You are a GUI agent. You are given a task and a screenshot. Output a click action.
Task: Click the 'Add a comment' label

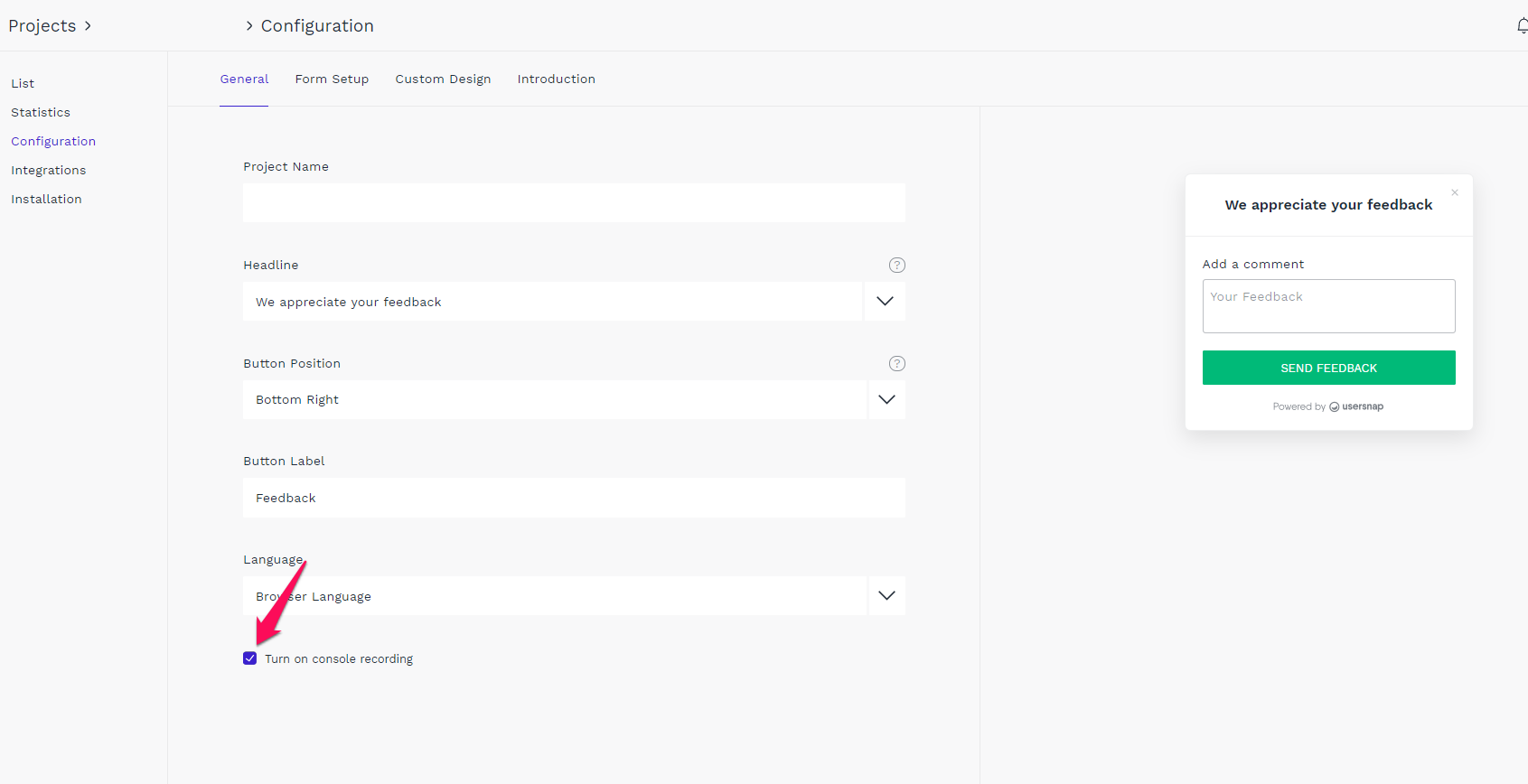[x=1253, y=264]
